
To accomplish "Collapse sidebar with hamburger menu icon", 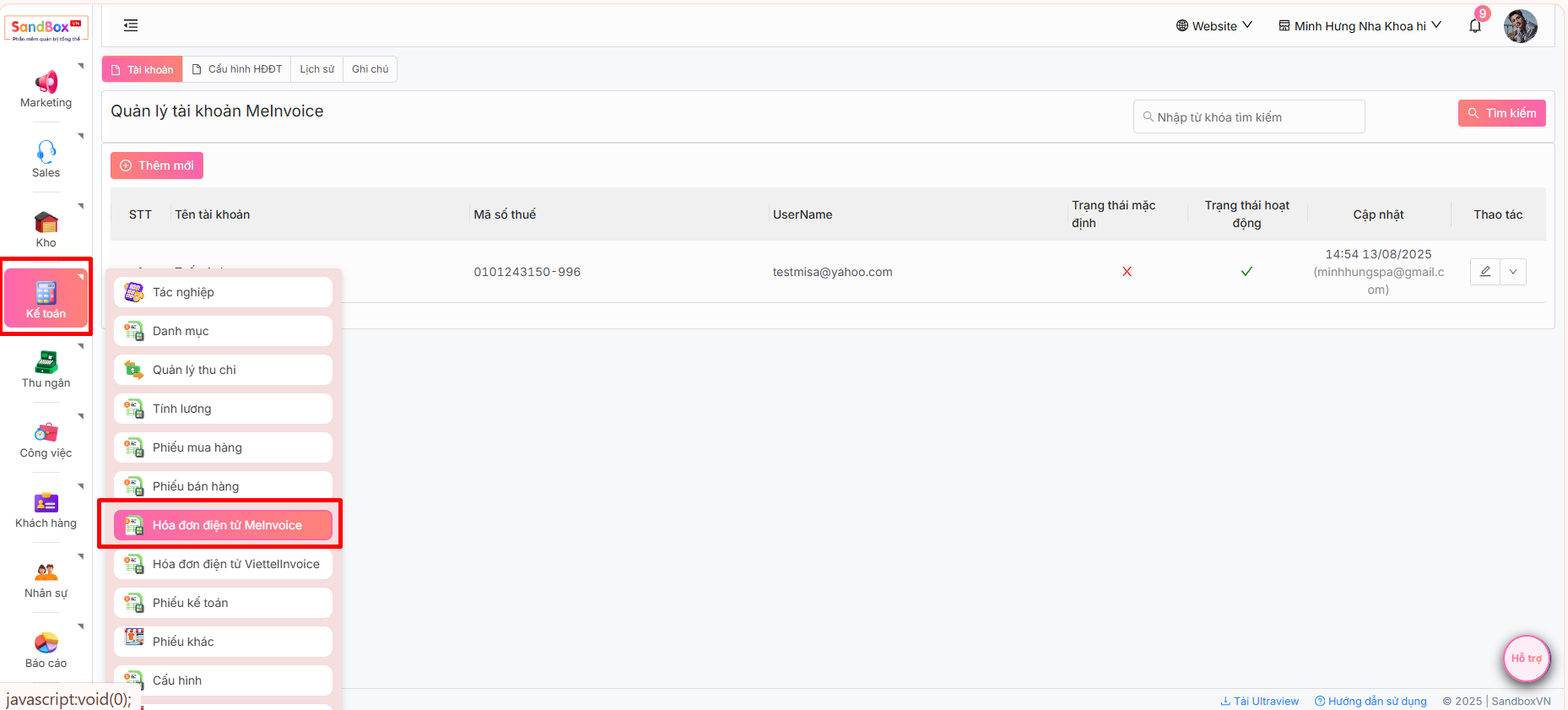I will tap(131, 25).
